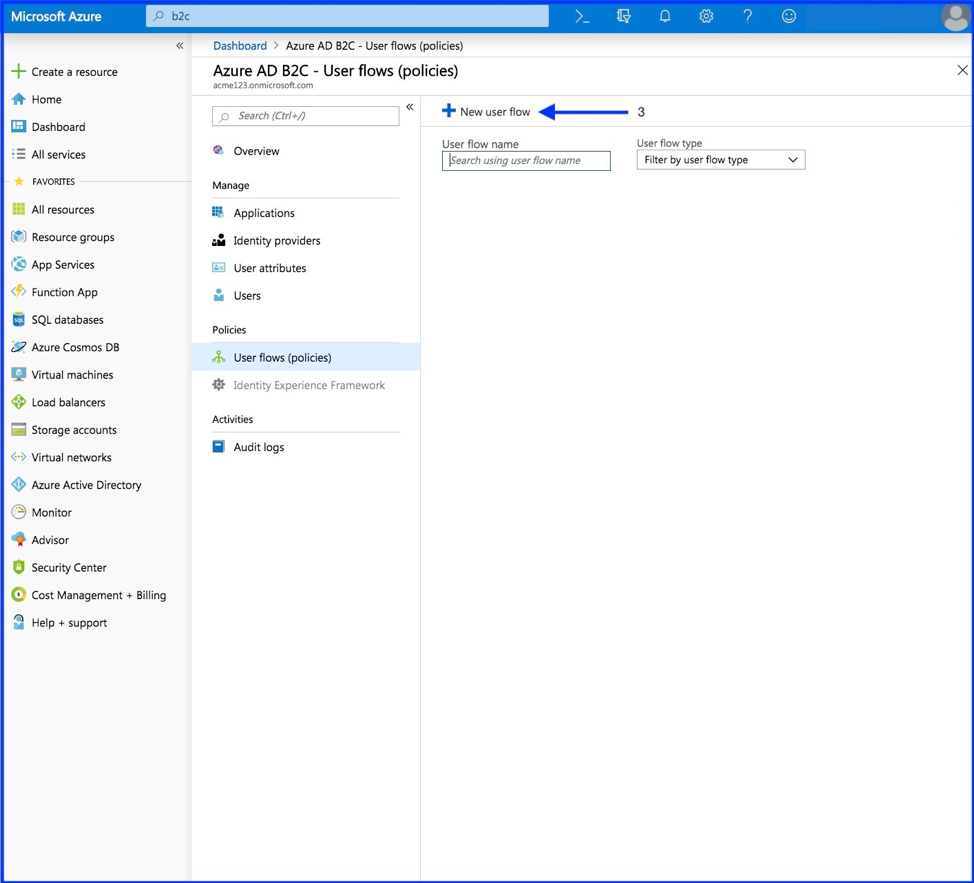Click the New user flow button

[x=486, y=111]
